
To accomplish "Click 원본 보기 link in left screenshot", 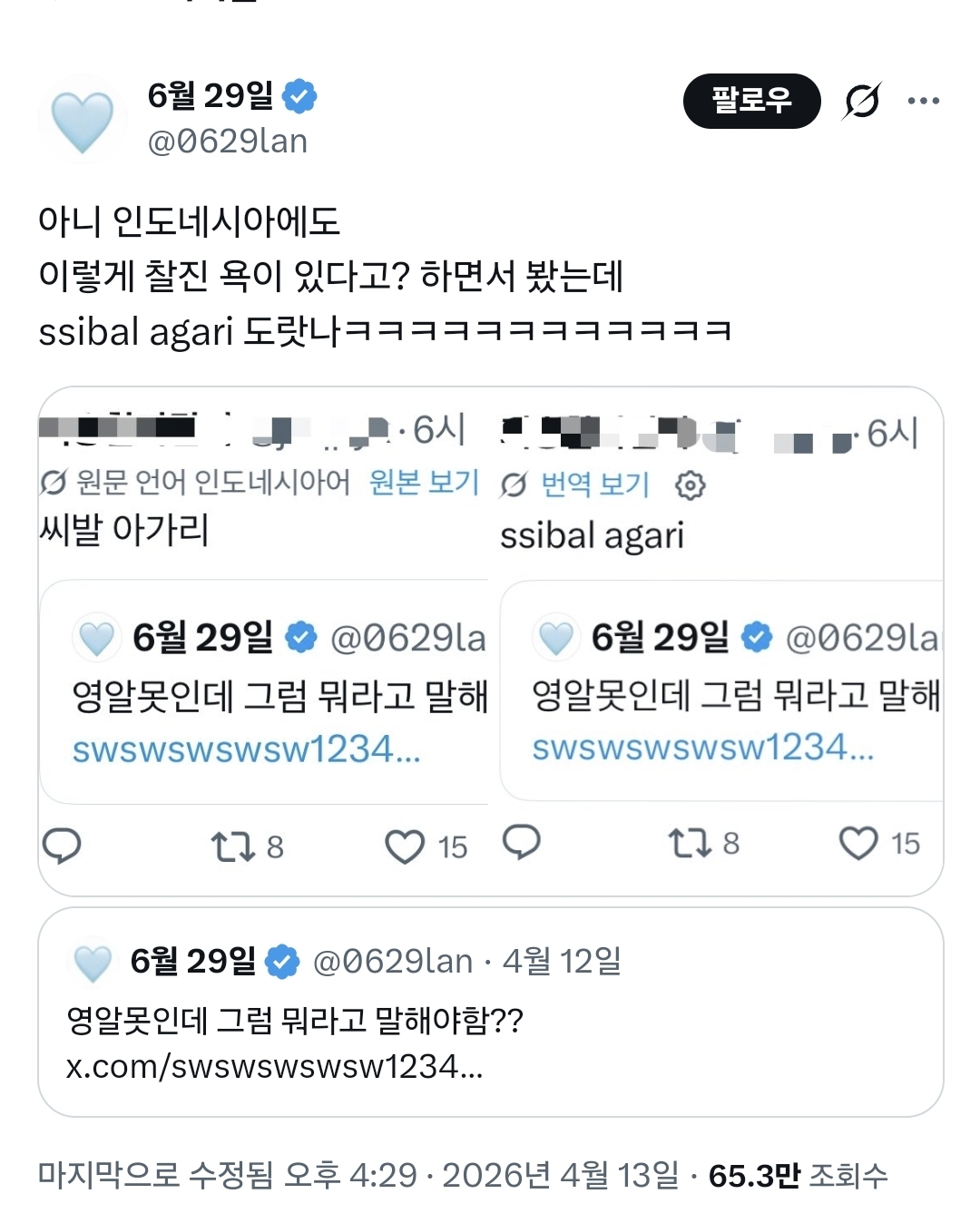I will coord(424,483).
